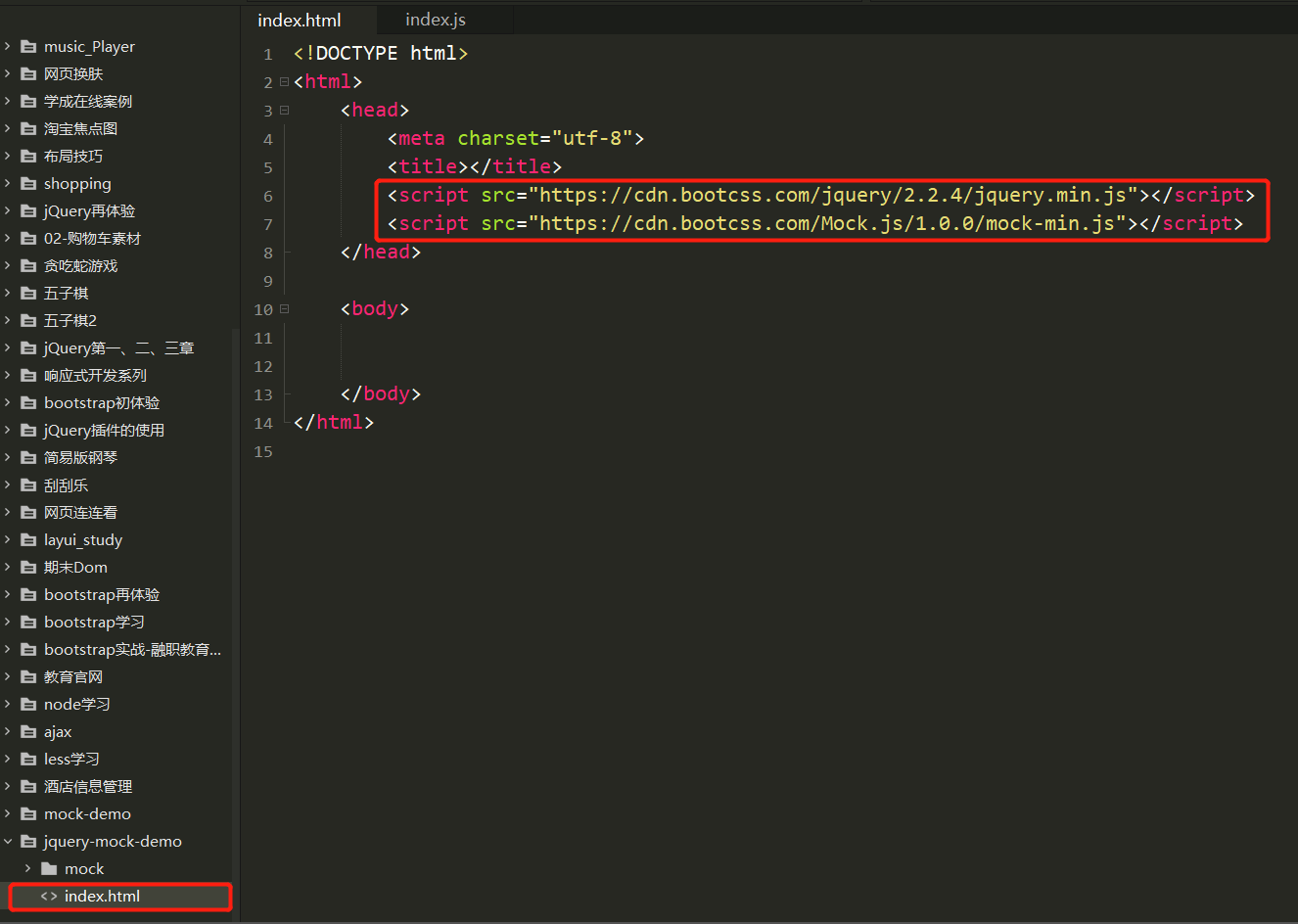Click the folder icon beside music_Player
1298x924 pixels.
[28, 46]
